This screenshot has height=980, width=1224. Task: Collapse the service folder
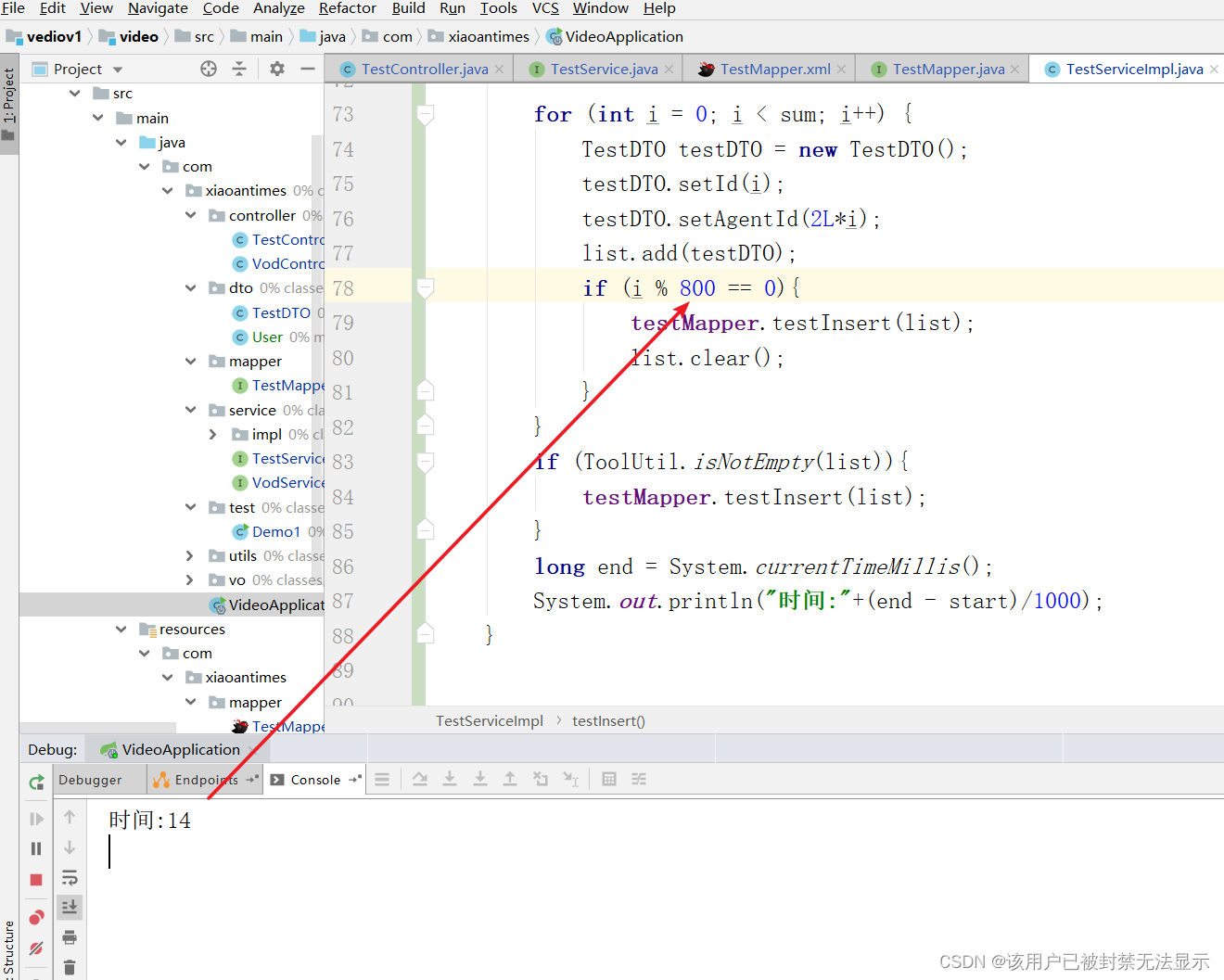(190, 410)
